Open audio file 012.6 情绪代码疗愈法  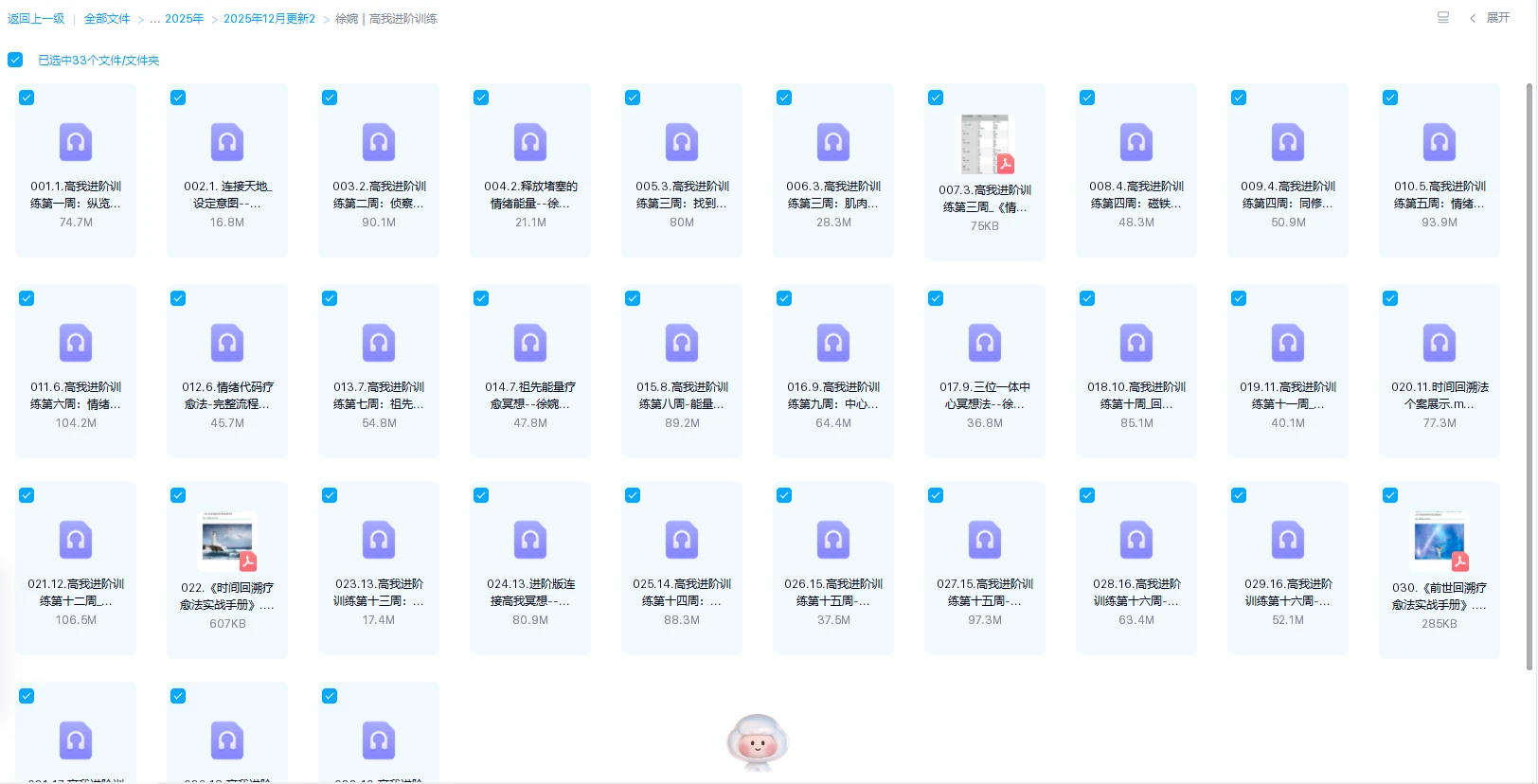point(227,344)
